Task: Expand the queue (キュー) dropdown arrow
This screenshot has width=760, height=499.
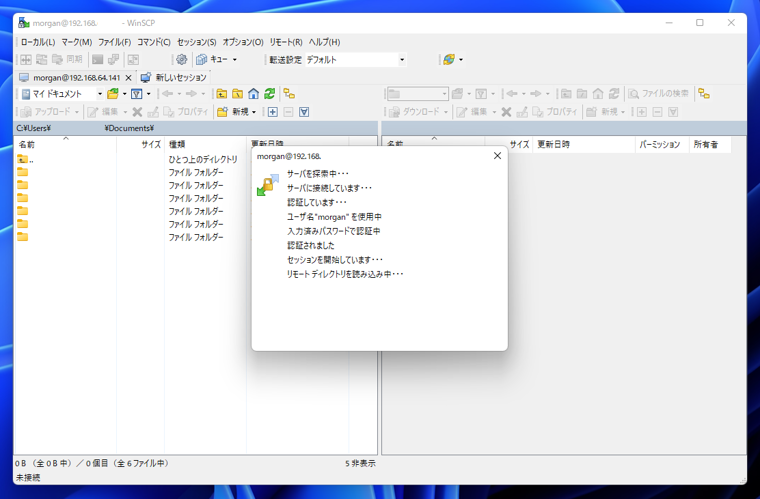Action: tap(235, 60)
